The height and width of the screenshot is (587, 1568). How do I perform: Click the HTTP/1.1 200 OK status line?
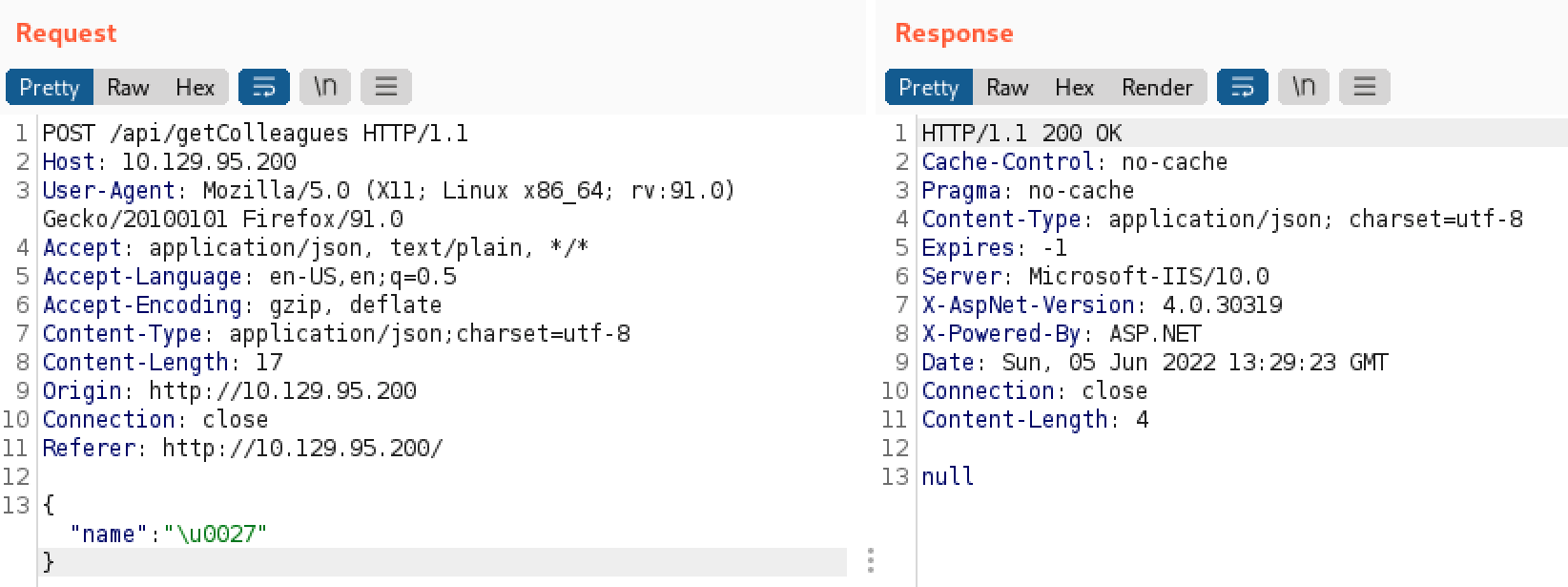[1021, 133]
